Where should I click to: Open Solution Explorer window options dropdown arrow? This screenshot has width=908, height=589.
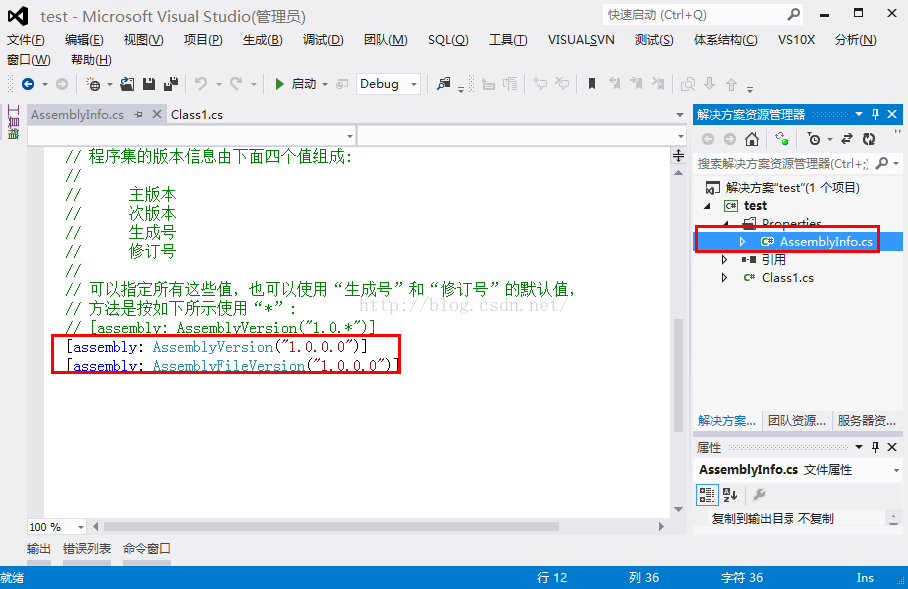(x=859, y=114)
